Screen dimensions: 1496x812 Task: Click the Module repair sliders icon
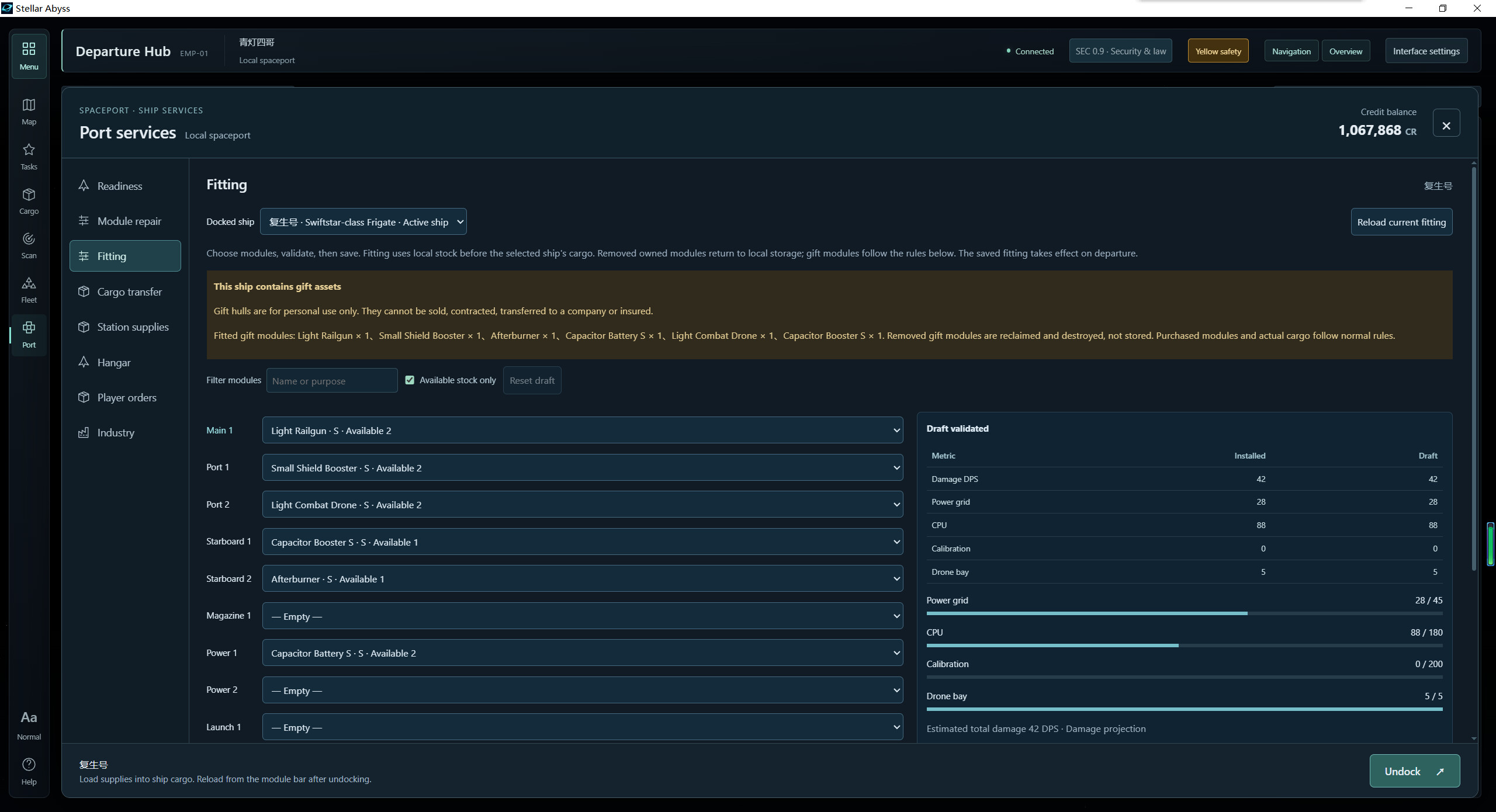click(84, 221)
